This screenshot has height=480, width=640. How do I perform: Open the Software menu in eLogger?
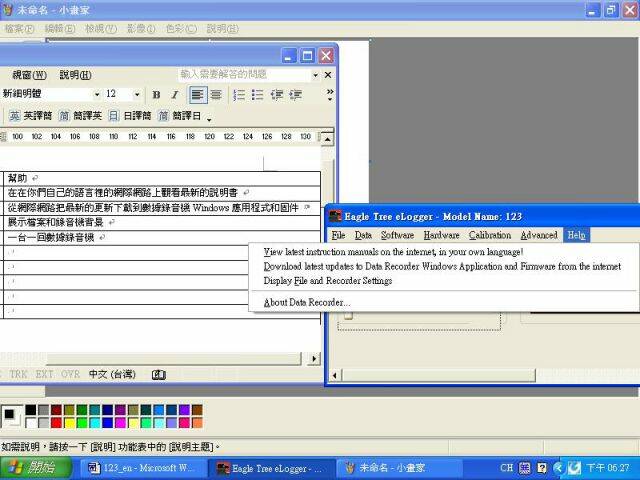click(x=397, y=235)
